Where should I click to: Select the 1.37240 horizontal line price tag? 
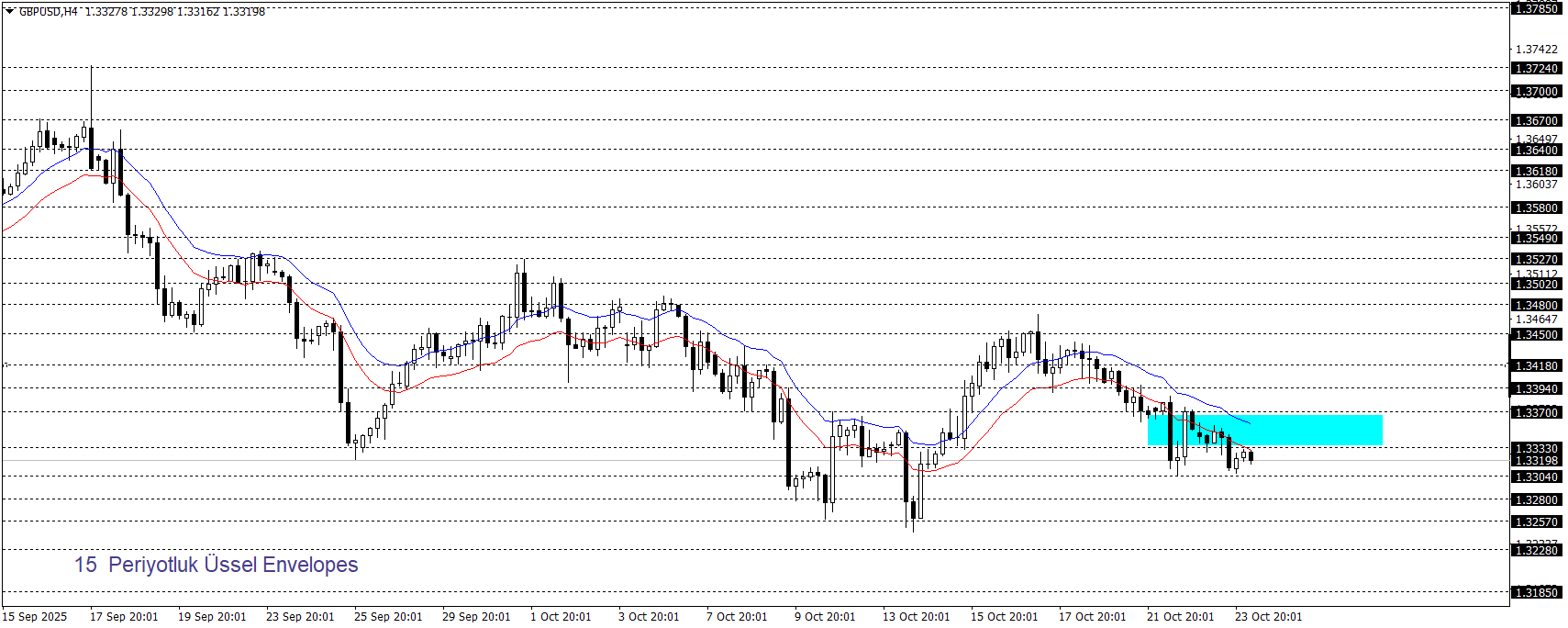pyautogui.click(x=1535, y=69)
